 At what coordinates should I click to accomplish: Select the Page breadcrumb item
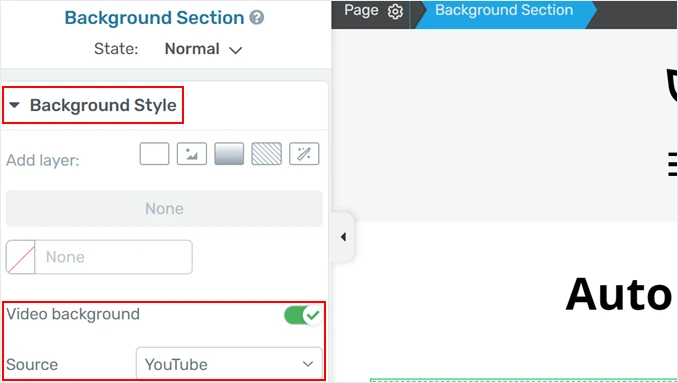click(361, 10)
